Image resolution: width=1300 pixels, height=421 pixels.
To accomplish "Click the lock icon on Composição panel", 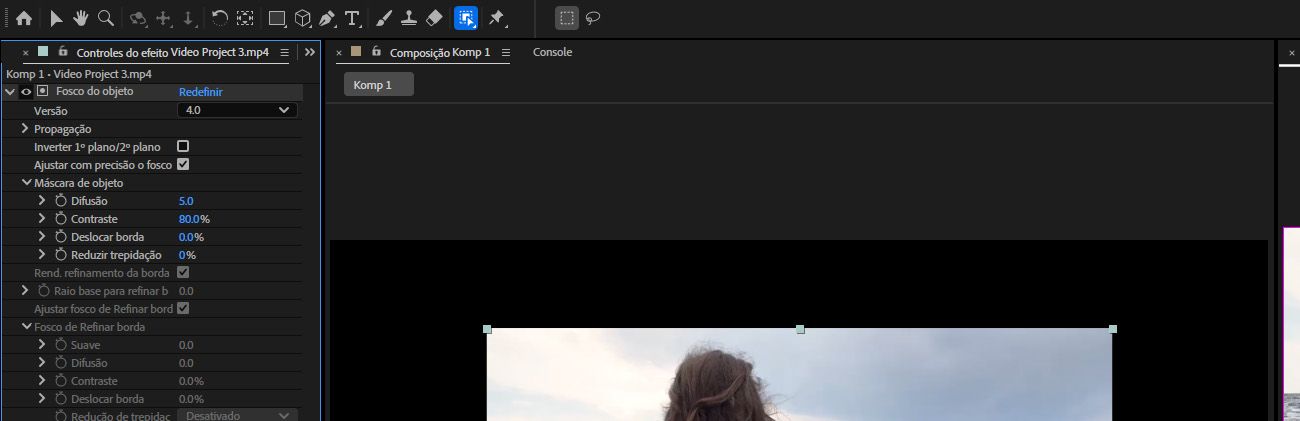I will click(375, 51).
